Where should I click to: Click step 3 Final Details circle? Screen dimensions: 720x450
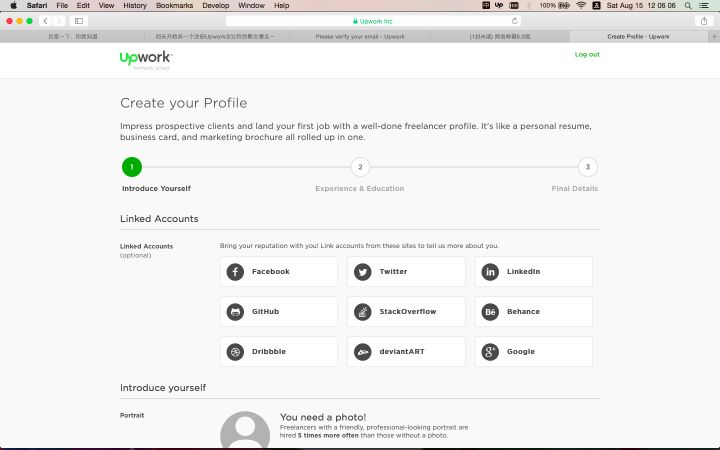pos(588,167)
